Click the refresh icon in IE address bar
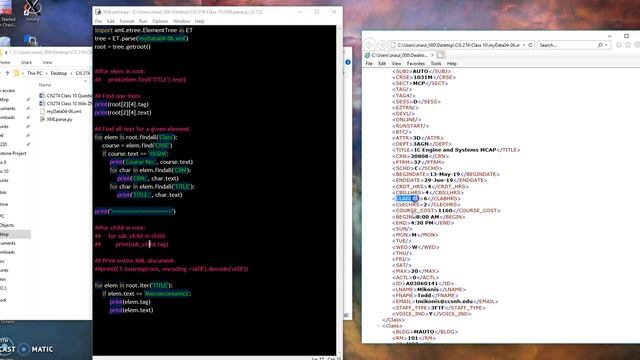This screenshot has height=360, width=640. pos(530,45)
